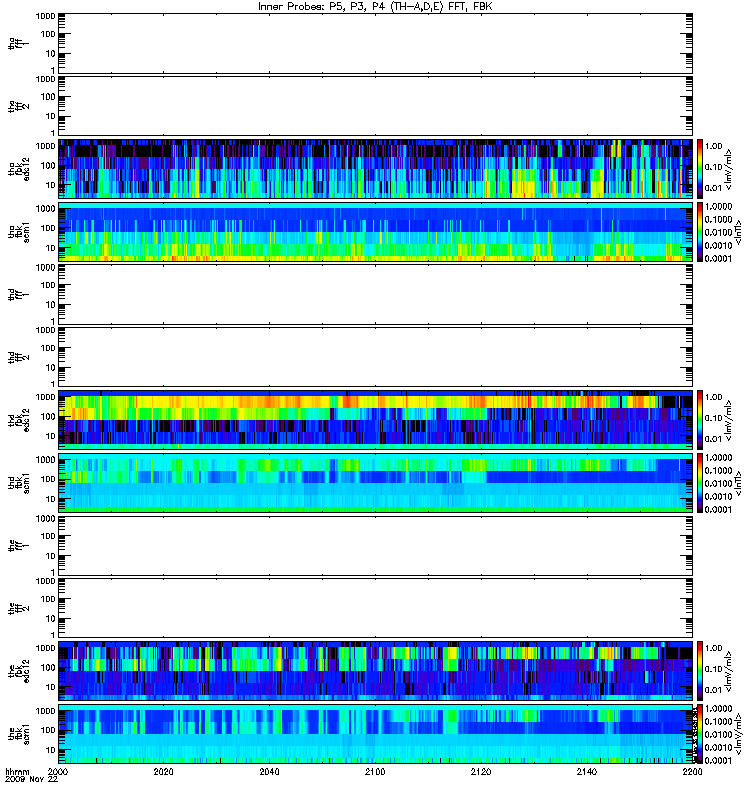Click the 'the fbk scm1' y-axis label
The height and width of the screenshot is (800, 750).
coord(19,734)
